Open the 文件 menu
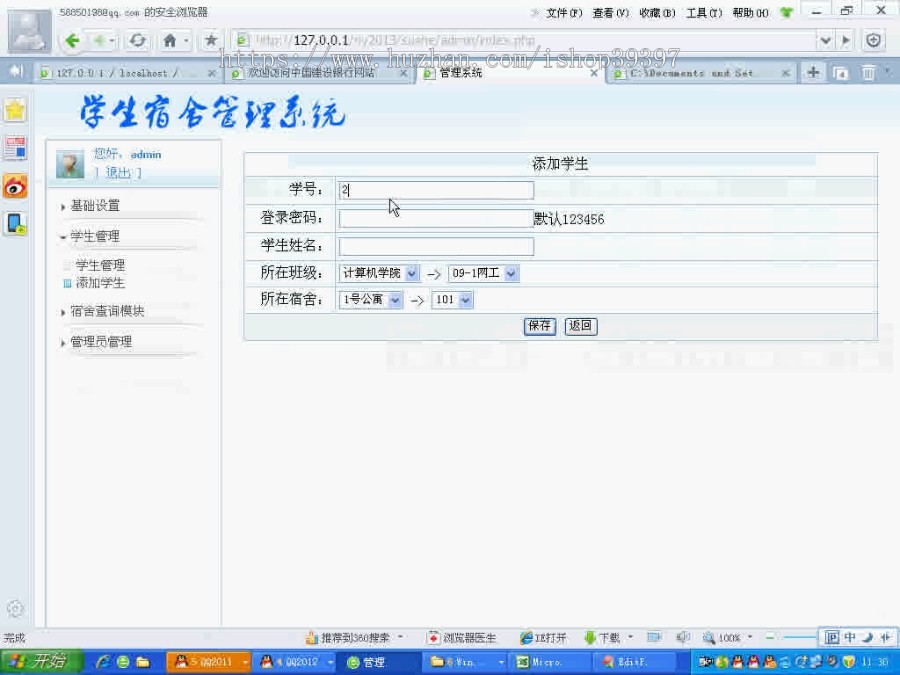Image resolution: width=900 pixels, height=675 pixels. 564,13
